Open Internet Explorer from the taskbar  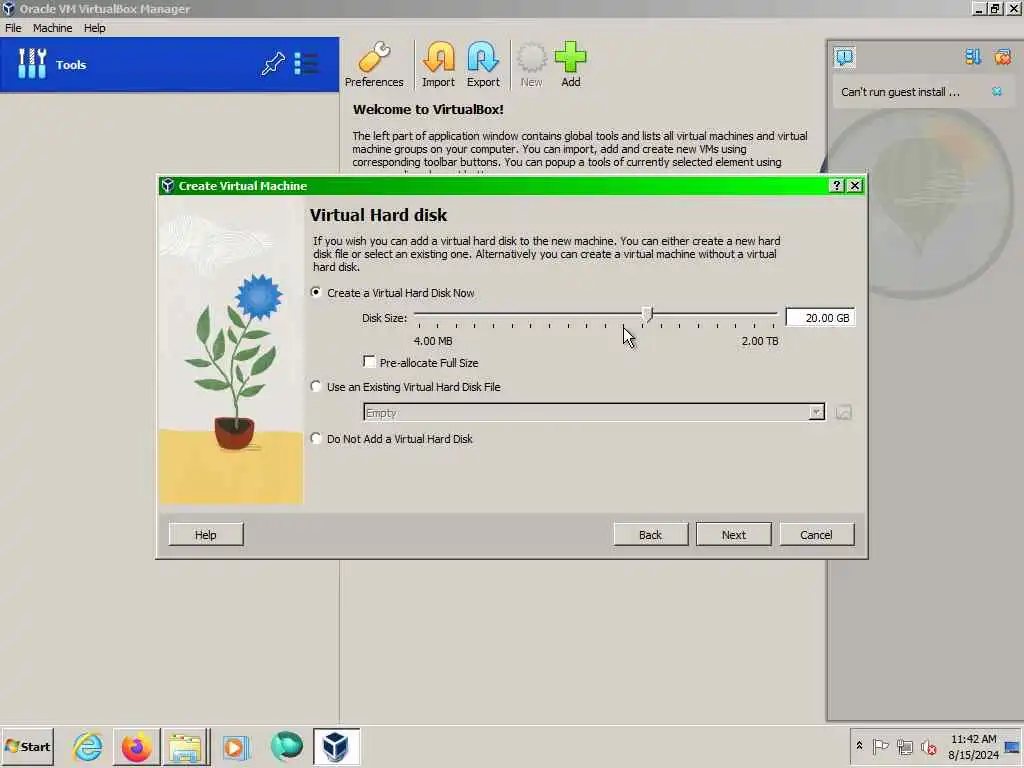88,746
